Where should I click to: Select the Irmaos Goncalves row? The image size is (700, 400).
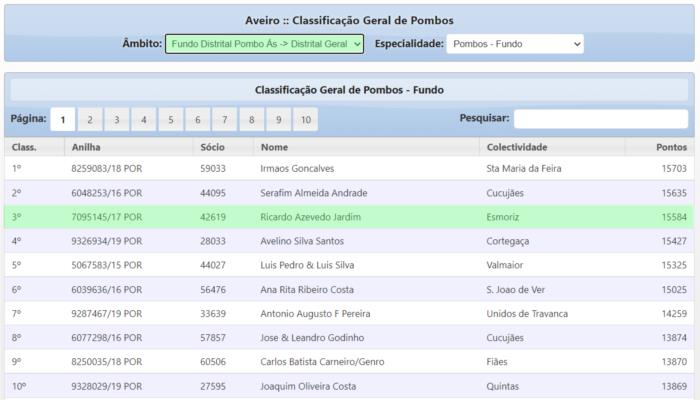point(297,169)
